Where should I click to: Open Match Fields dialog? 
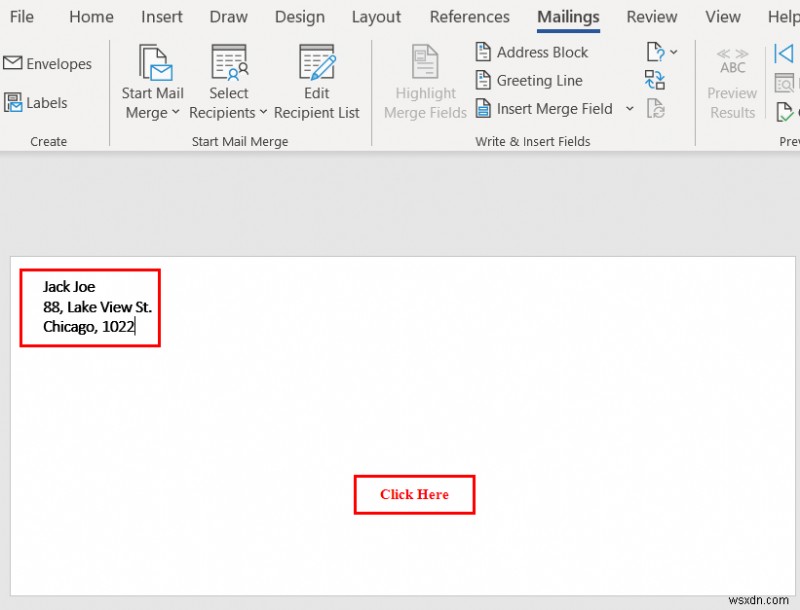[x=657, y=80]
